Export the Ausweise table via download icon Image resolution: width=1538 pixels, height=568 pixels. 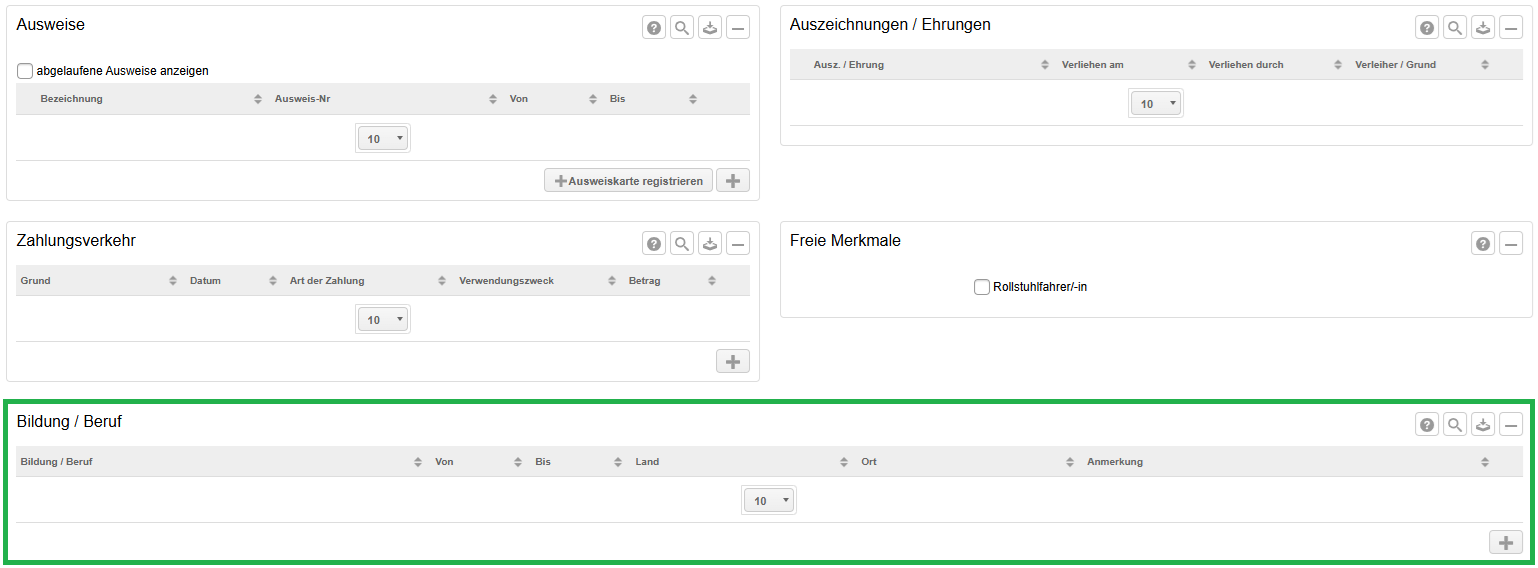(710, 28)
